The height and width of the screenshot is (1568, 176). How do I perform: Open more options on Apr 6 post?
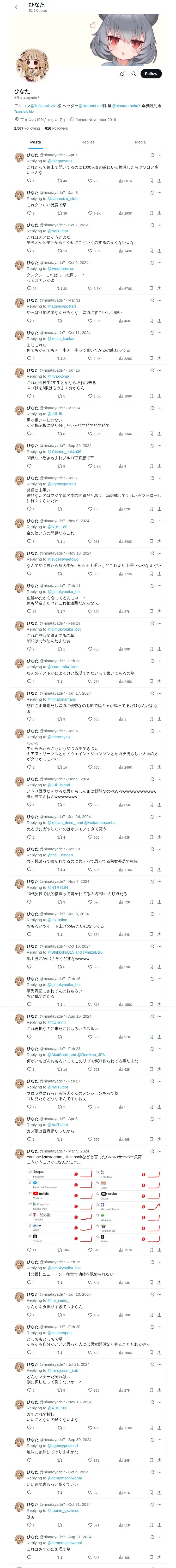(x=160, y=155)
